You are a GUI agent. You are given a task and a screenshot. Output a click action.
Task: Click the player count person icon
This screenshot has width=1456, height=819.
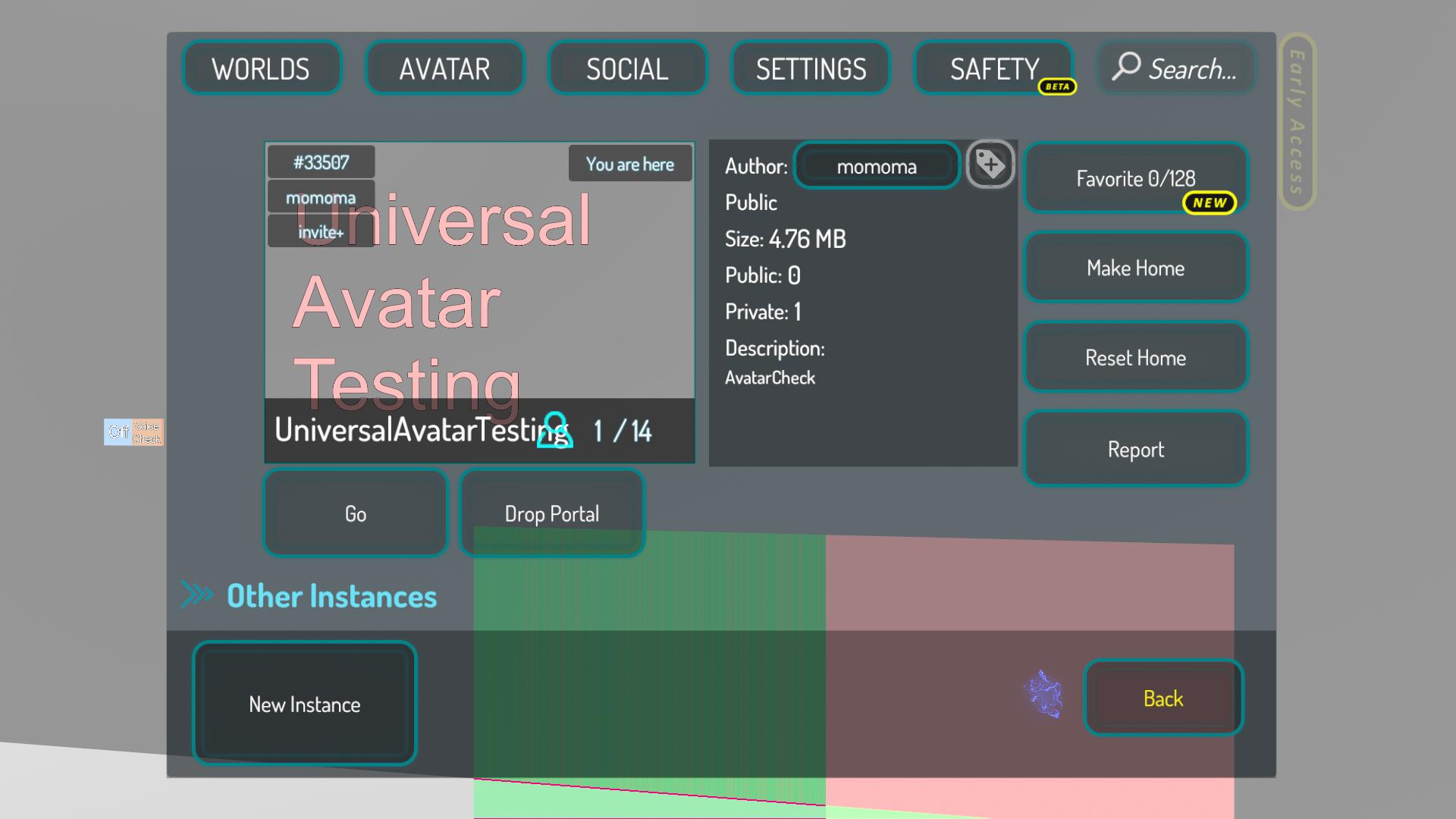[555, 431]
